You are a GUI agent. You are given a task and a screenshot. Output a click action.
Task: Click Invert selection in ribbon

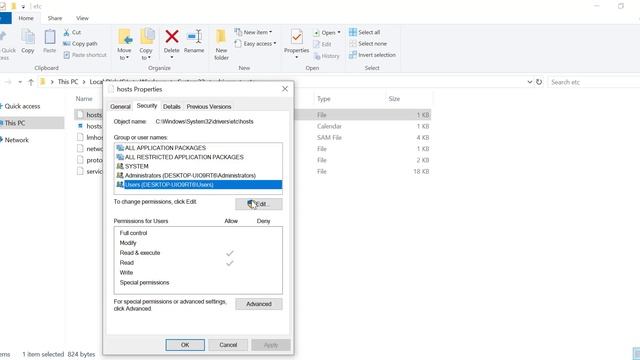pyautogui.click(x=372, y=55)
